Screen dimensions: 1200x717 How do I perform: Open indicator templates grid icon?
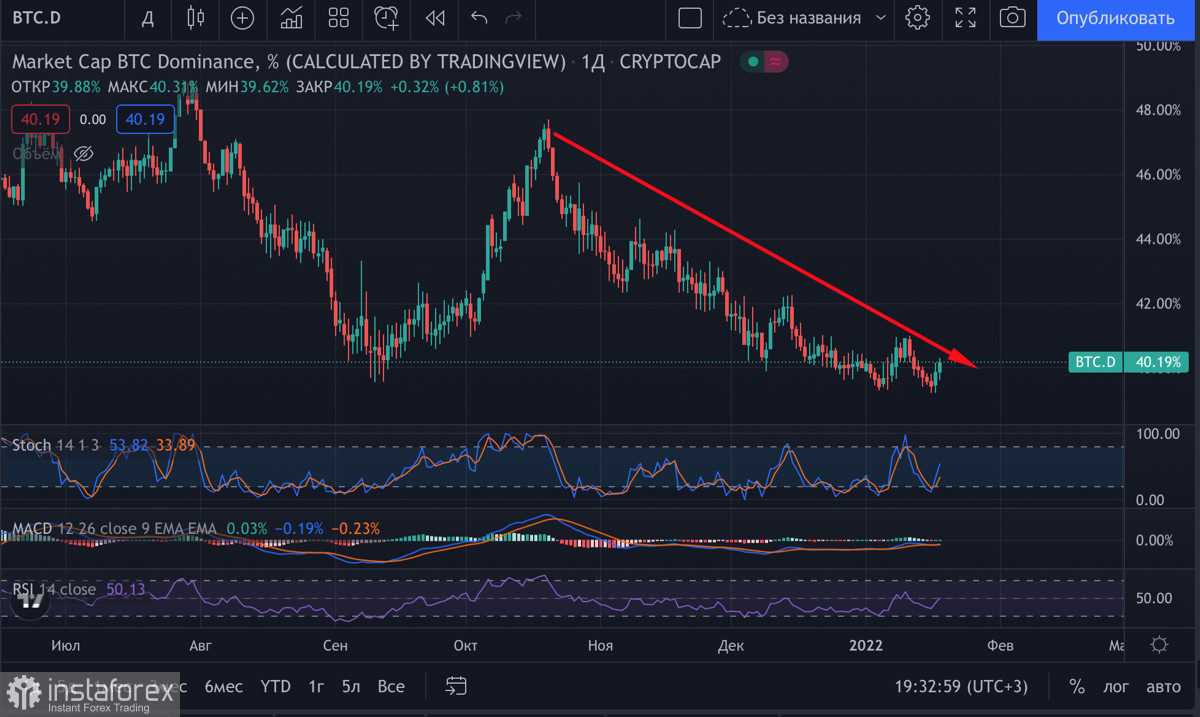tap(339, 18)
